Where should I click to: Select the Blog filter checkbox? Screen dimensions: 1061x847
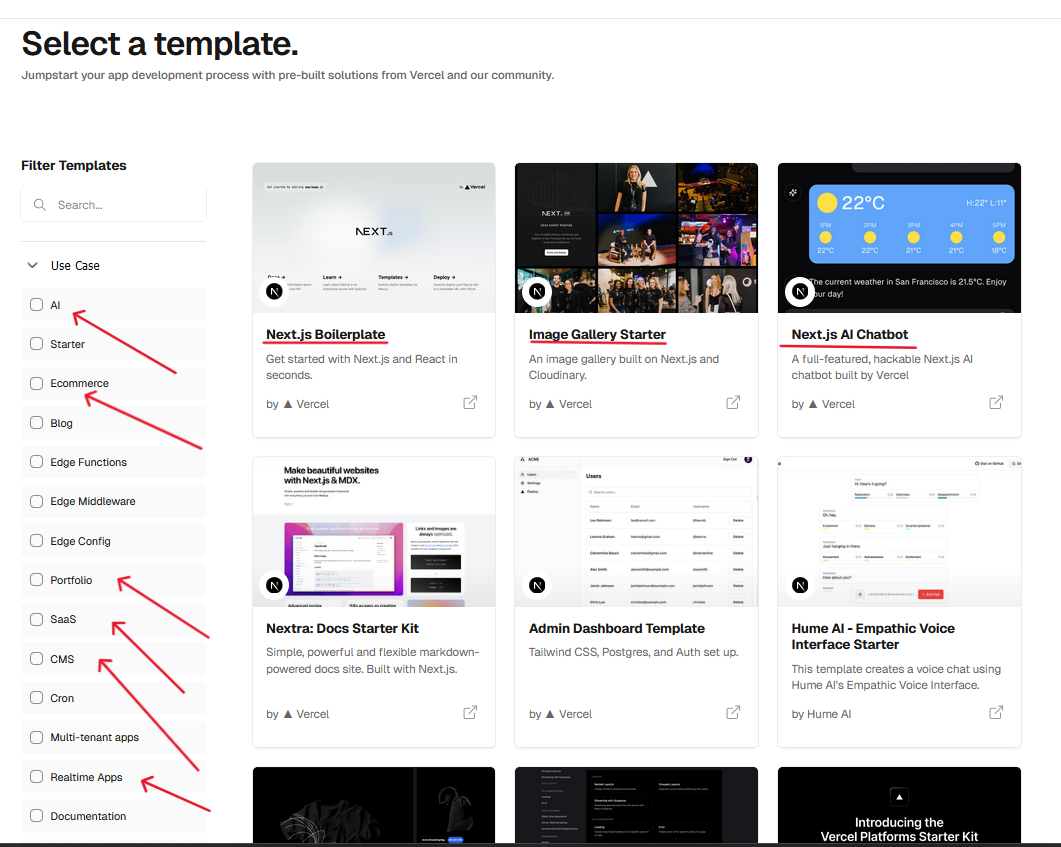(x=37, y=423)
